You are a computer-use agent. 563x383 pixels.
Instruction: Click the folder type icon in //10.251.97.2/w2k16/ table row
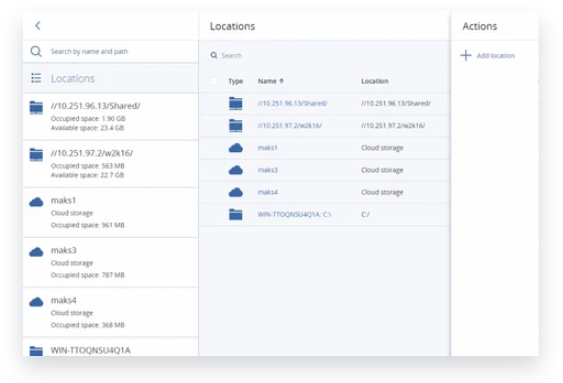point(236,126)
